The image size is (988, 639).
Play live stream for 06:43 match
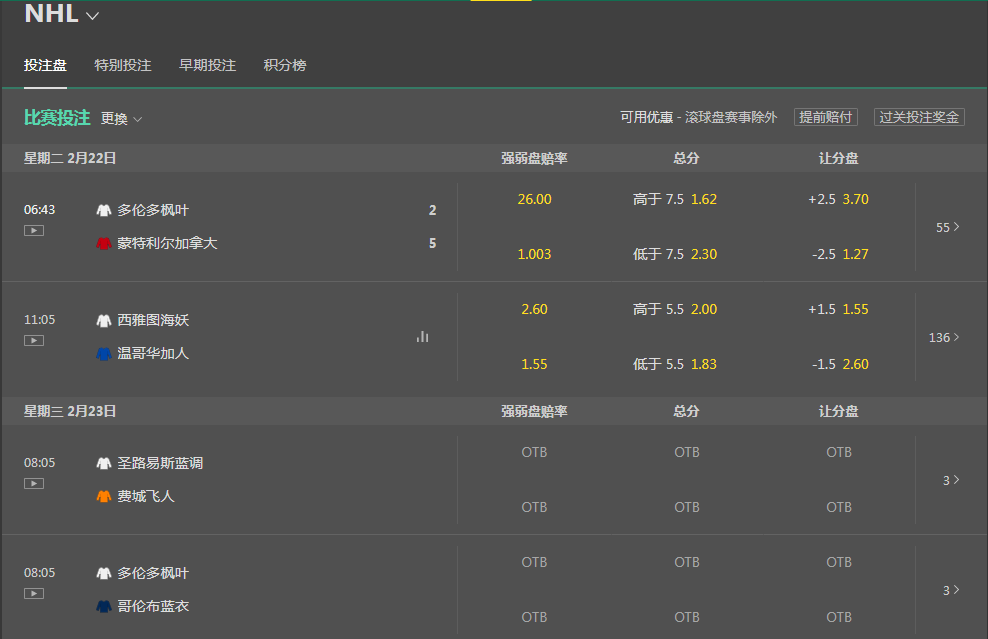click(34, 231)
